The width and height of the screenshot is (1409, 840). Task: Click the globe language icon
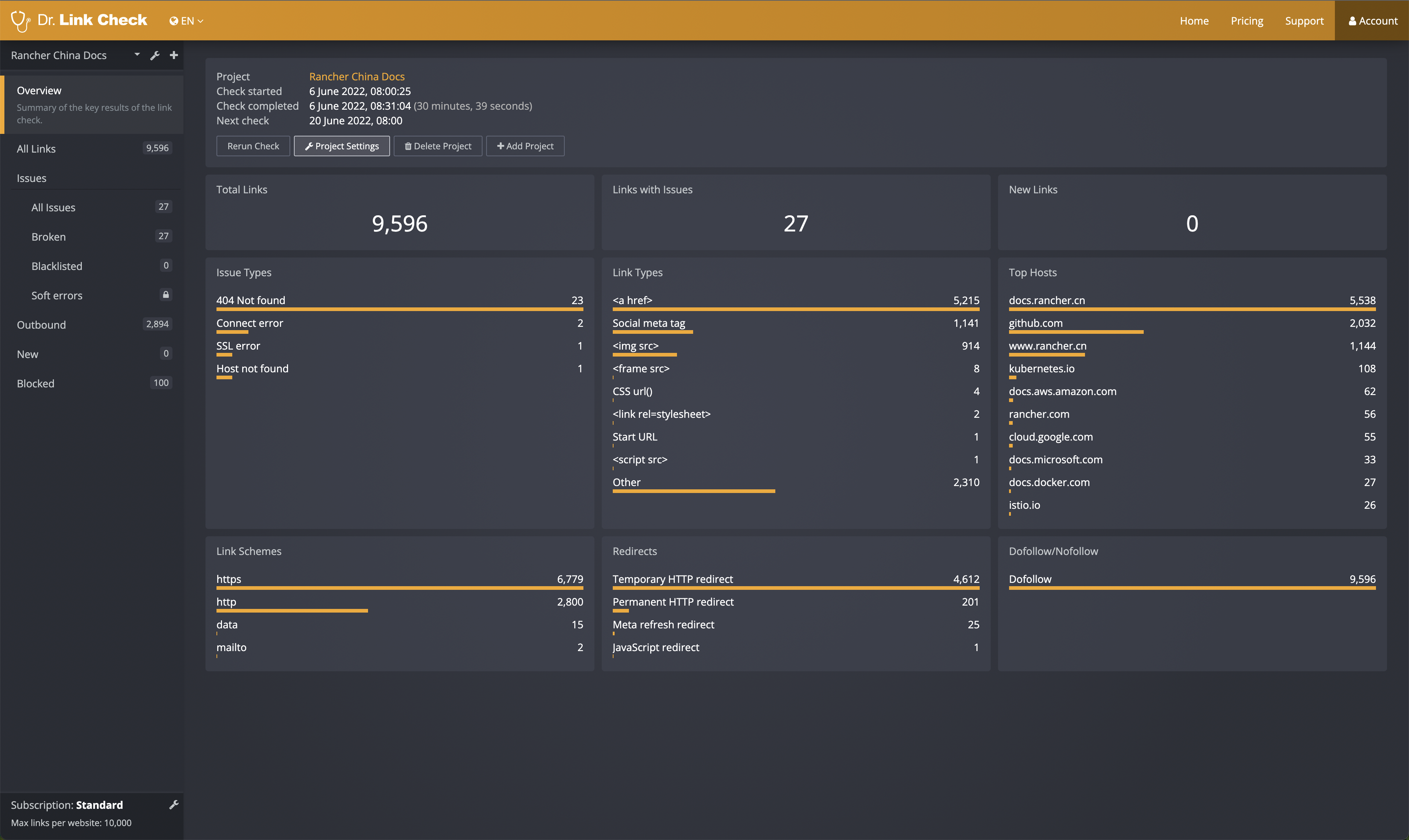[x=174, y=21]
